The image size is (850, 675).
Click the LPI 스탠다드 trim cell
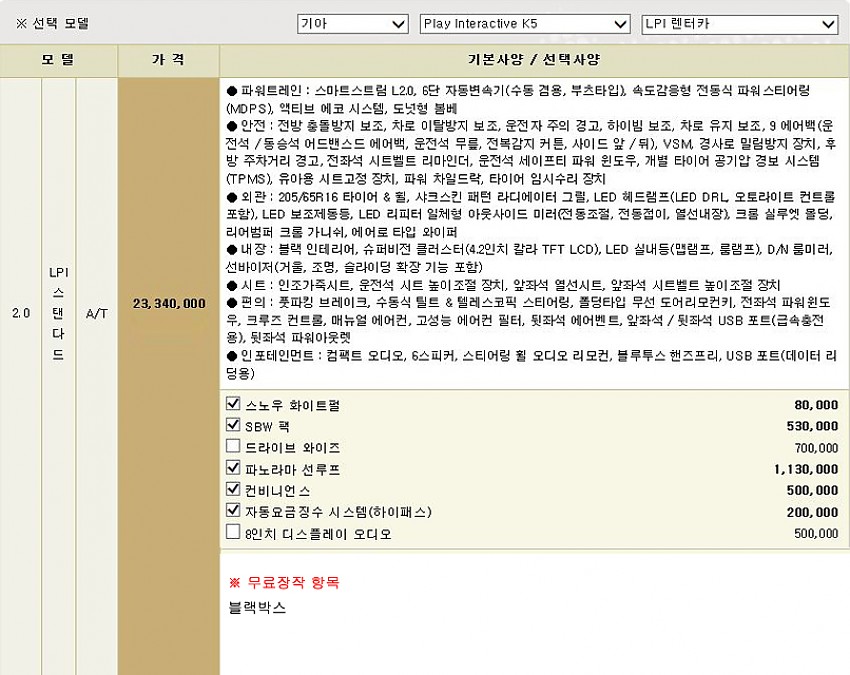pos(58,313)
